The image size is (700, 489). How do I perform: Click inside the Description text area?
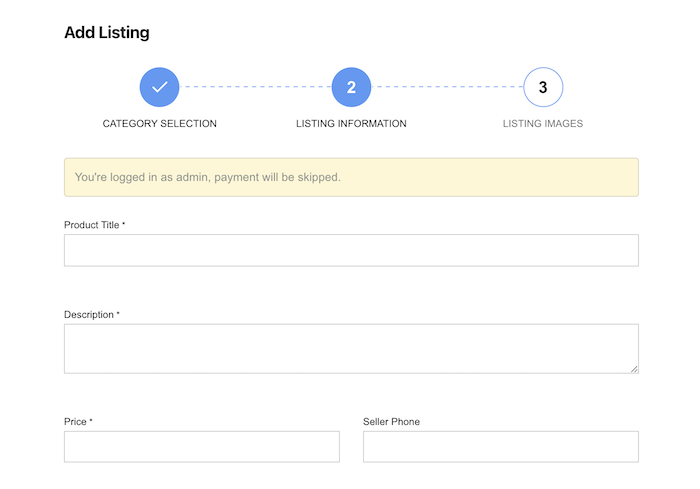tap(351, 349)
